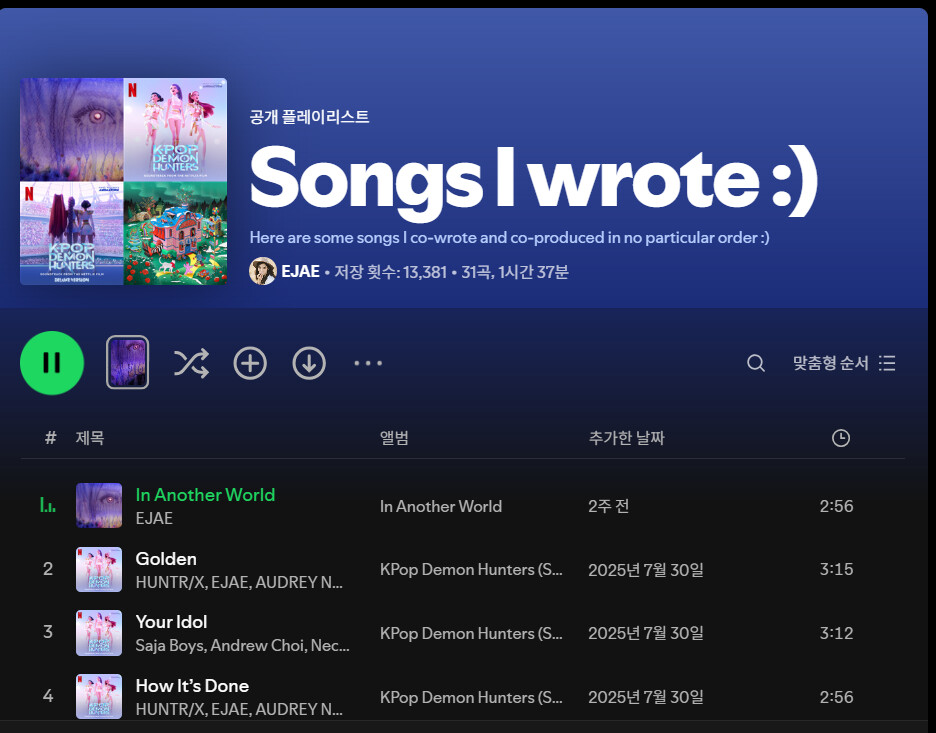
Task: Add playlist to library with plus icon
Action: tap(250, 363)
